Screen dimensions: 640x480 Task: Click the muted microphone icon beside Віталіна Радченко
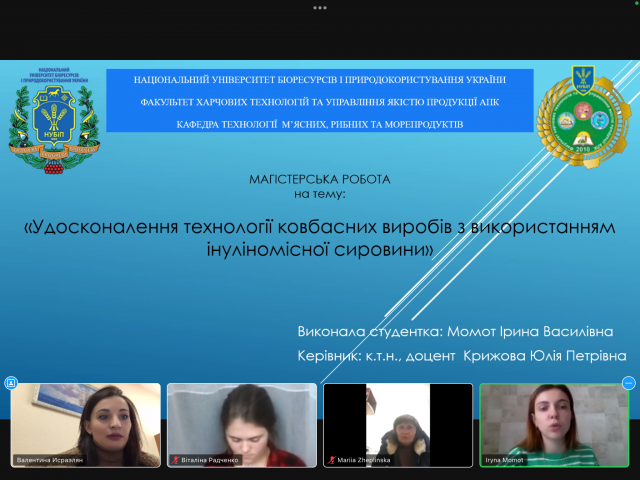(x=176, y=460)
